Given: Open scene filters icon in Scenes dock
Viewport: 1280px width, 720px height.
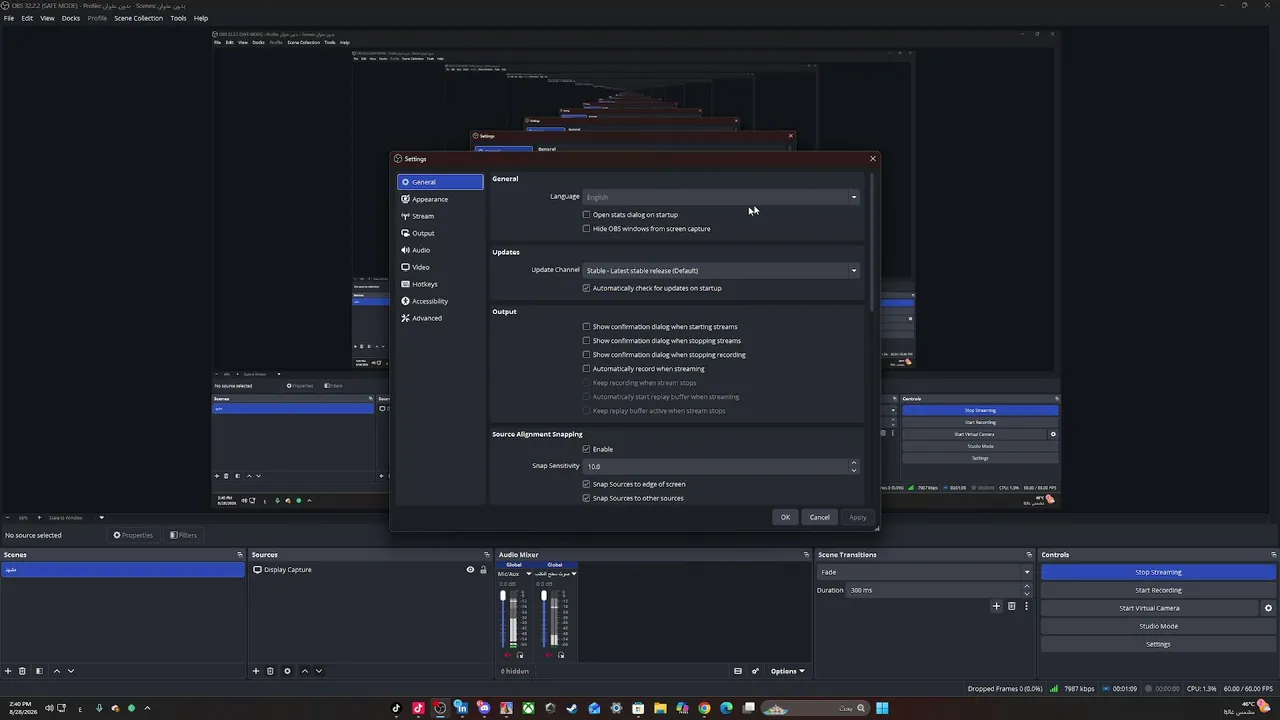Looking at the screenshot, I should point(39,671).
